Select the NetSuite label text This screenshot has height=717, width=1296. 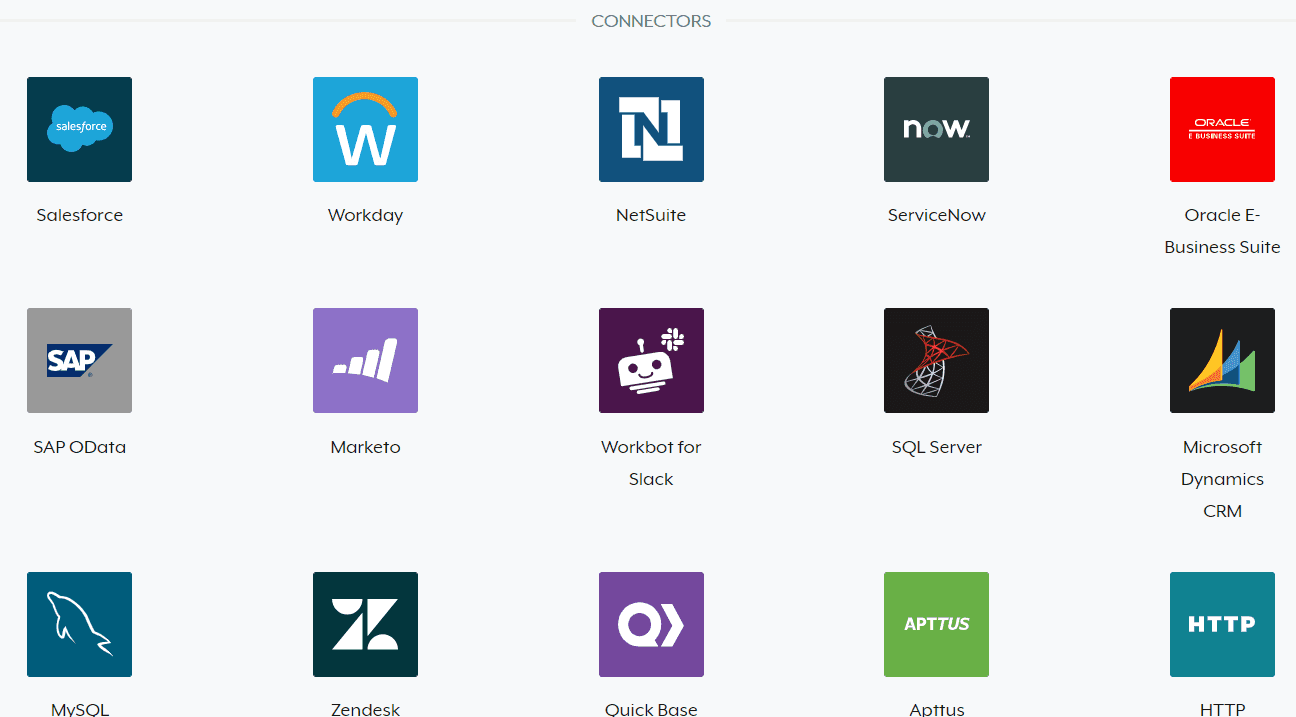[651, 215]
